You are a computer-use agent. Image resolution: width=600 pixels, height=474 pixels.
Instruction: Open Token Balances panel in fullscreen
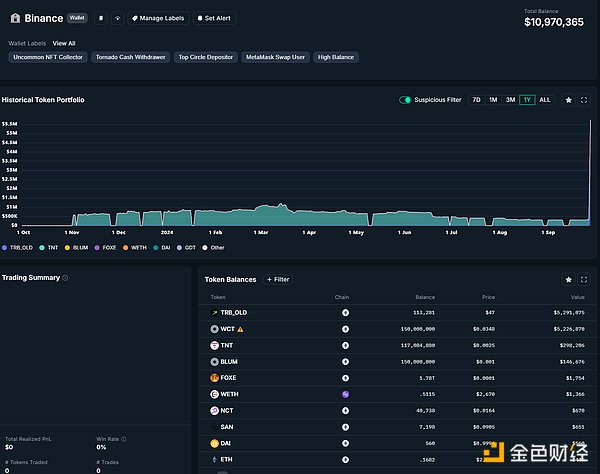pos(584,280)
